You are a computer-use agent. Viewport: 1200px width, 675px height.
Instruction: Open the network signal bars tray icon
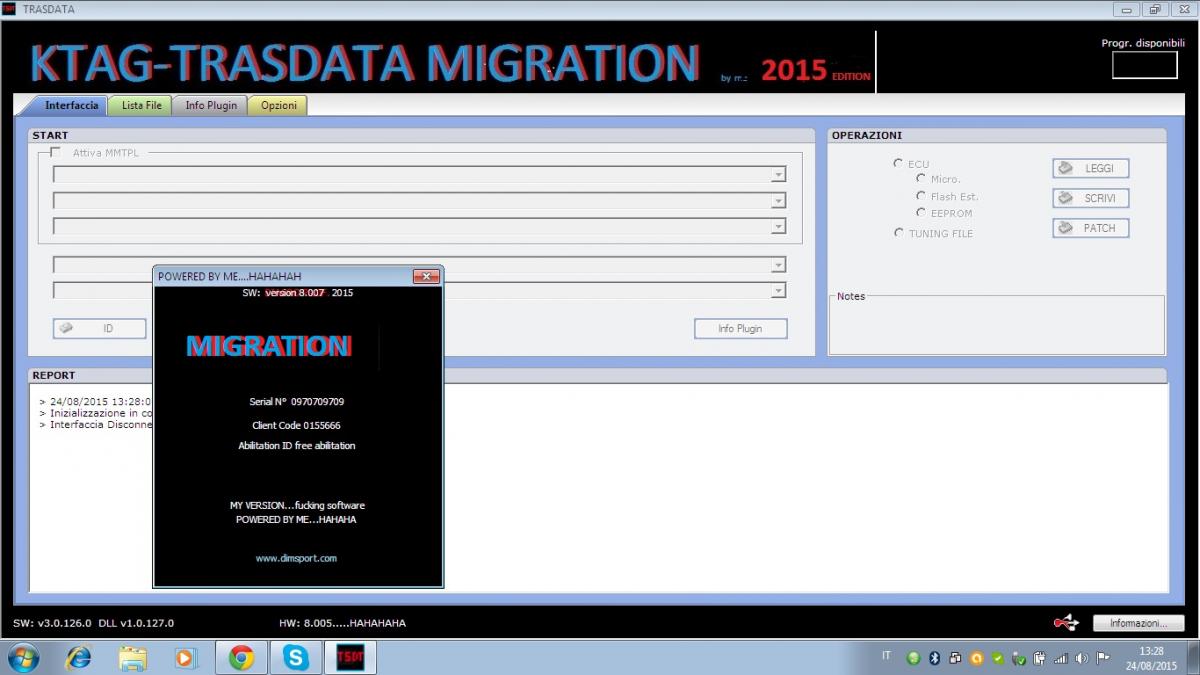(x=1060, y=658)
